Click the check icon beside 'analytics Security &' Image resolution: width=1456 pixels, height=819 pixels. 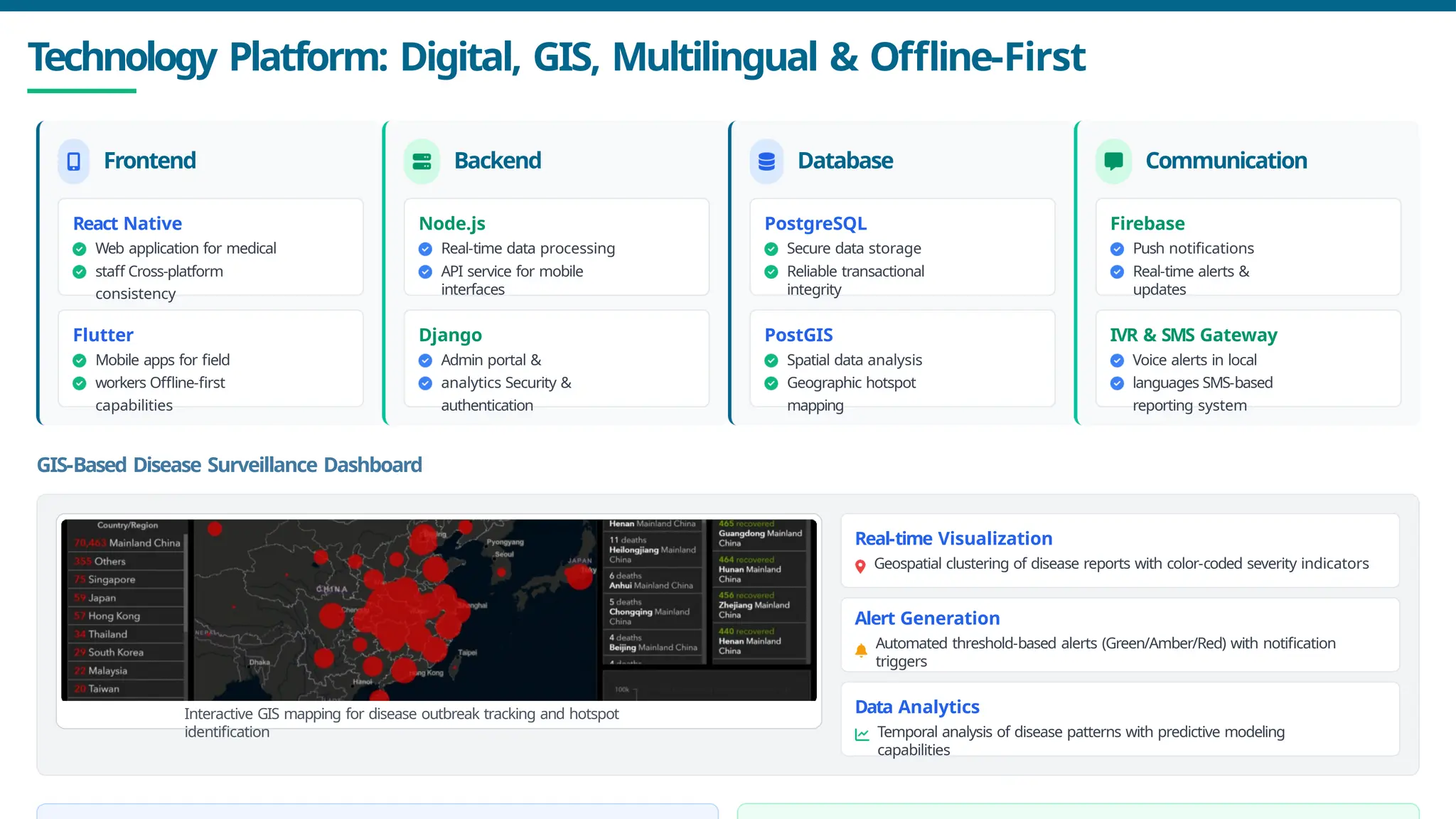tap(425, 384)
